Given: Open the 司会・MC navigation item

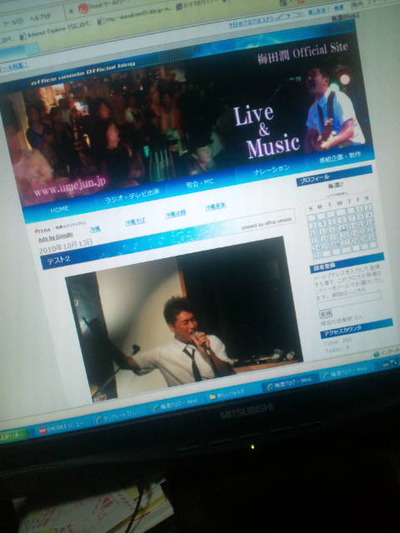Looking at the screenshot, I should (x=200, y=183).
